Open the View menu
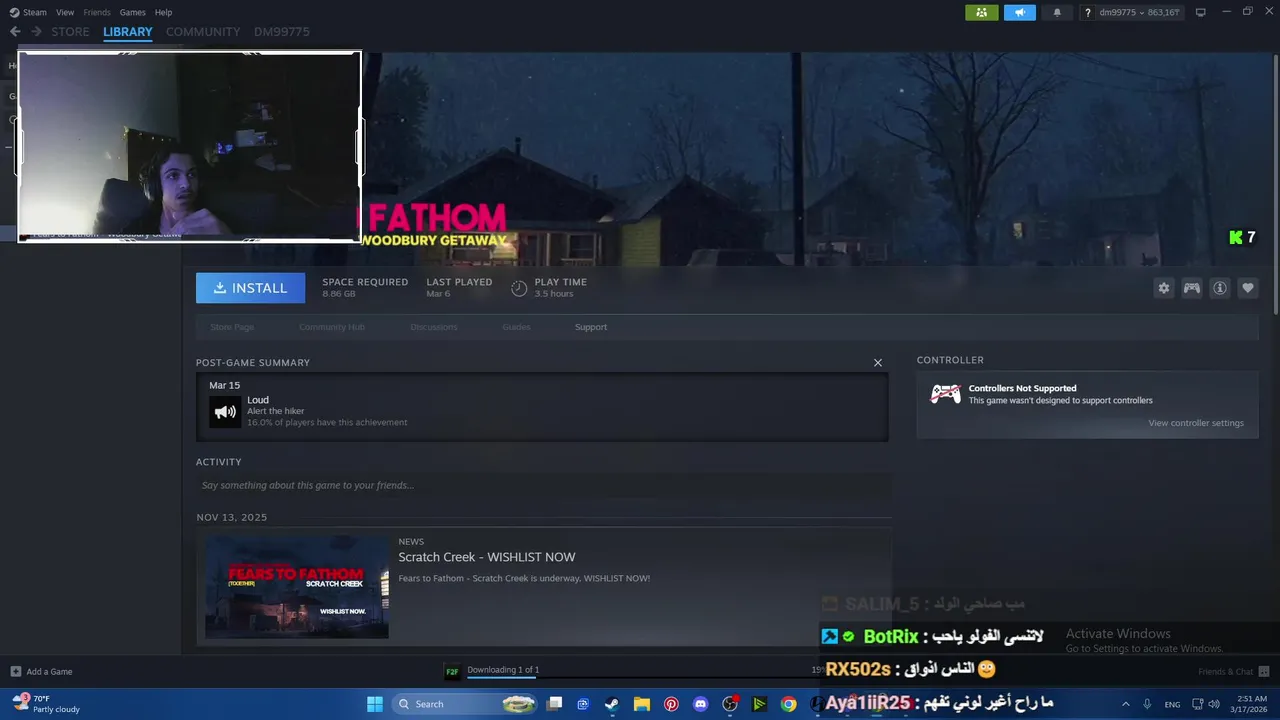 tap(65, 12)
